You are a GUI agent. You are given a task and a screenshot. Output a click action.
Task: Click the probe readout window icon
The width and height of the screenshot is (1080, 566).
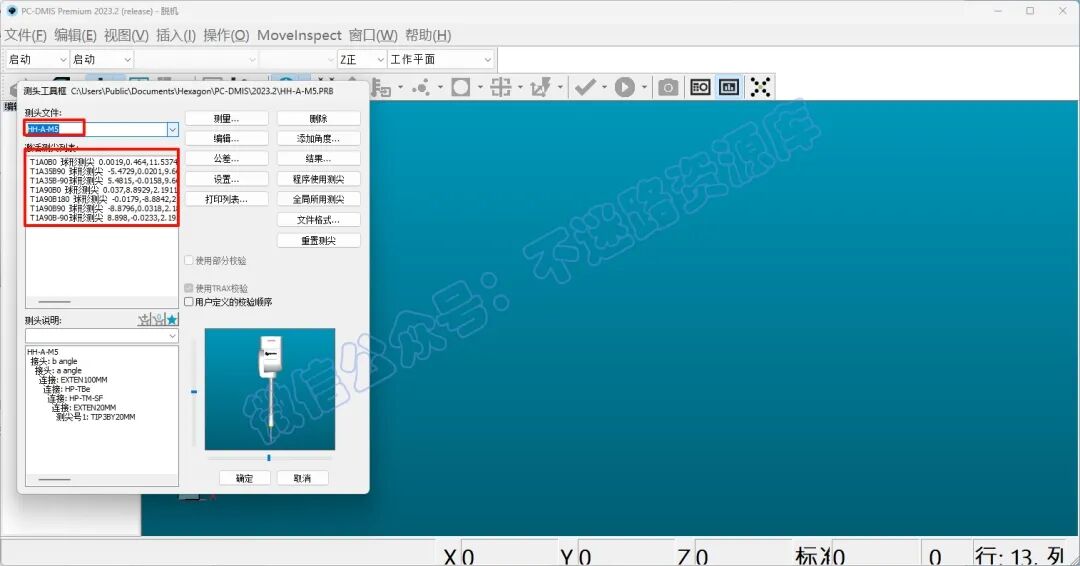[700, 87]
